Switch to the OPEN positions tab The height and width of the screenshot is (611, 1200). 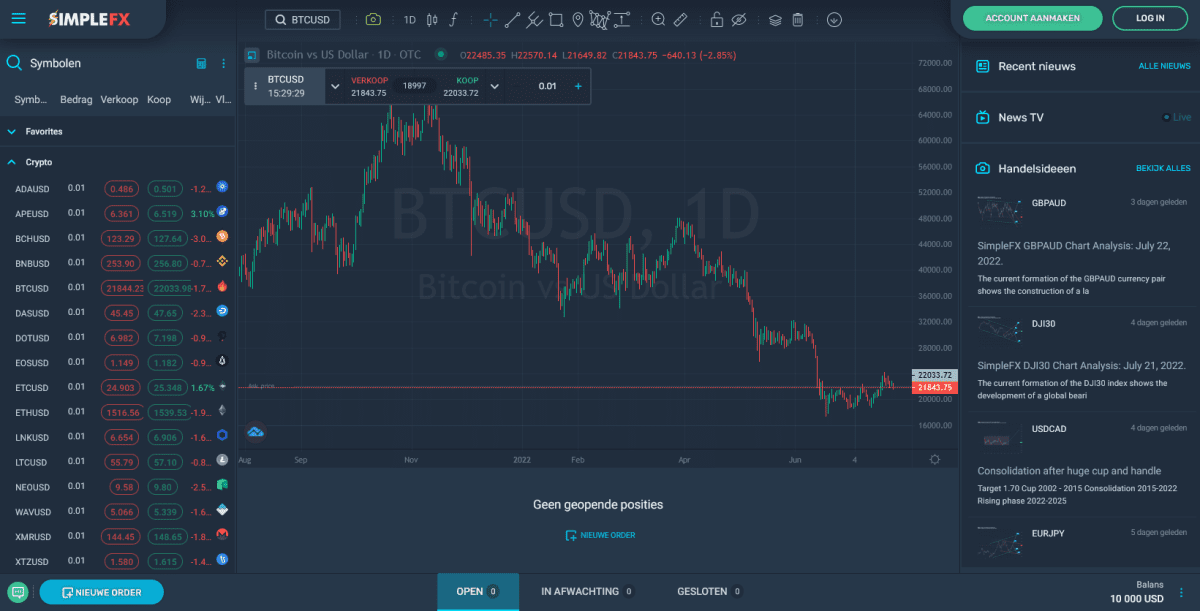478,592
